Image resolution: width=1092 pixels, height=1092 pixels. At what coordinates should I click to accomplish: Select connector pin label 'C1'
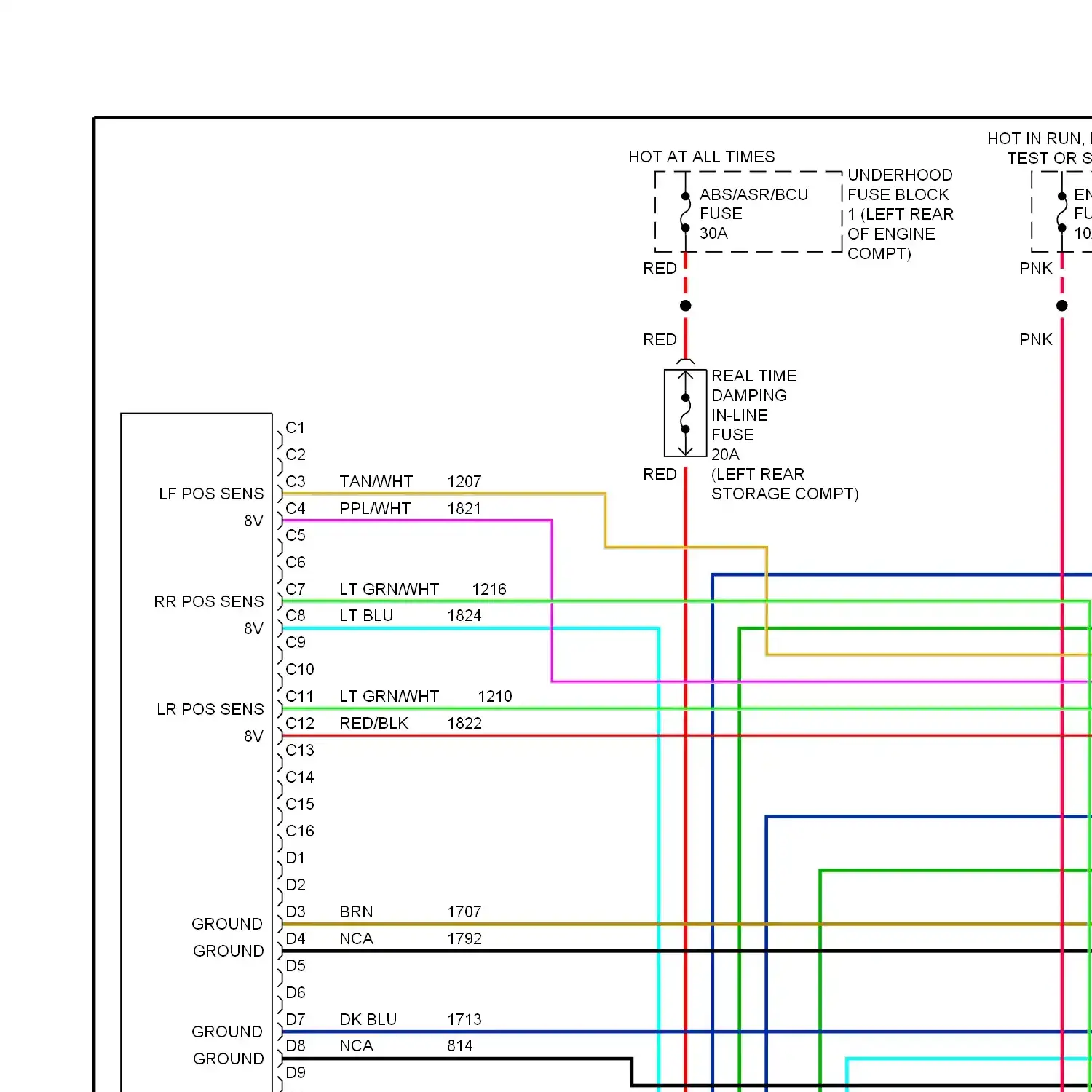(295, 428)
